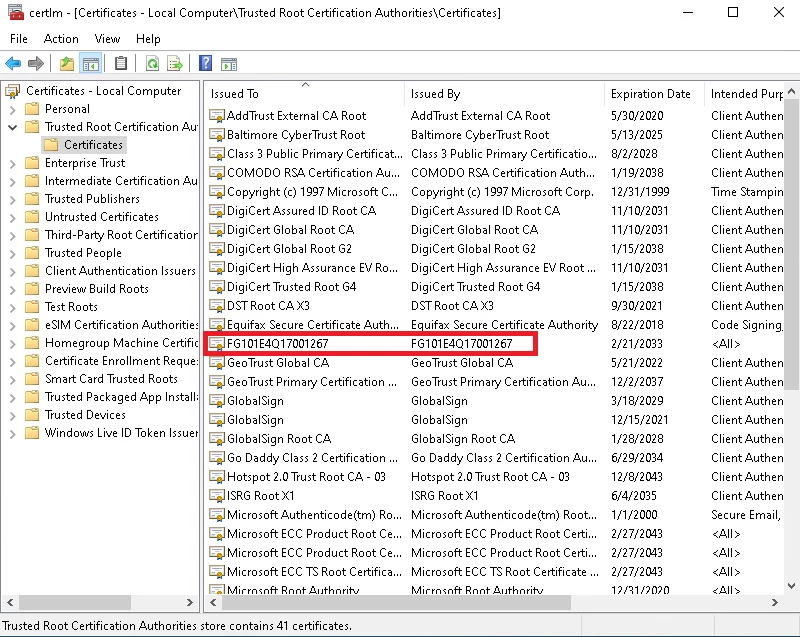Click Code Signing purpose of Equifax row
Image resolution: width=800 pixels, height=637 pixels.
[x=746, y=325]
